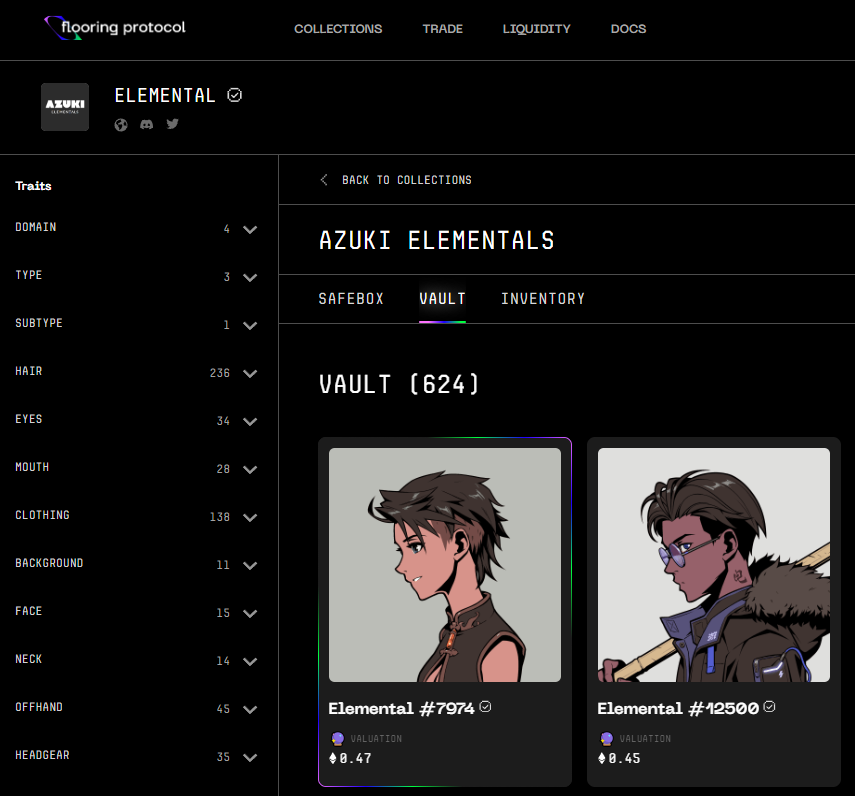Image resolution: width=855 pixels, height=796 pixels.
Task: Open the collection website globe icon
Action: tap(121, 125)
